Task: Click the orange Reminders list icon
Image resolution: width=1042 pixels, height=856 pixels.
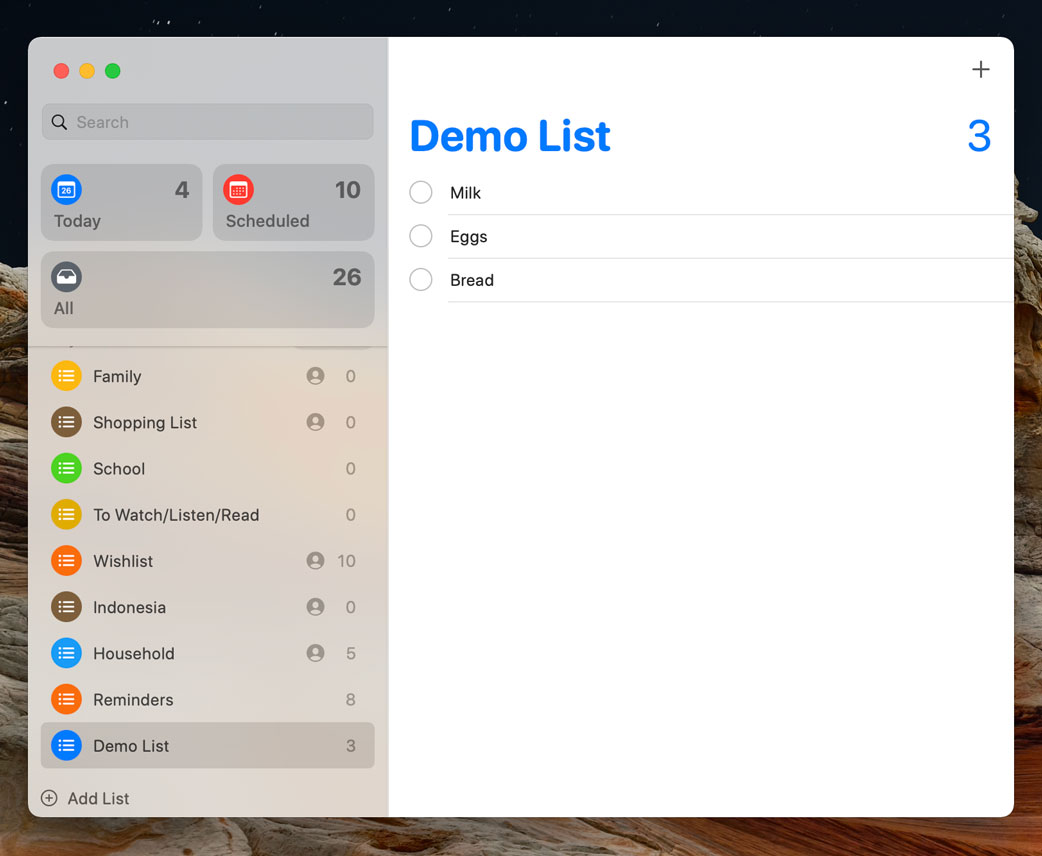Action: 66,699
